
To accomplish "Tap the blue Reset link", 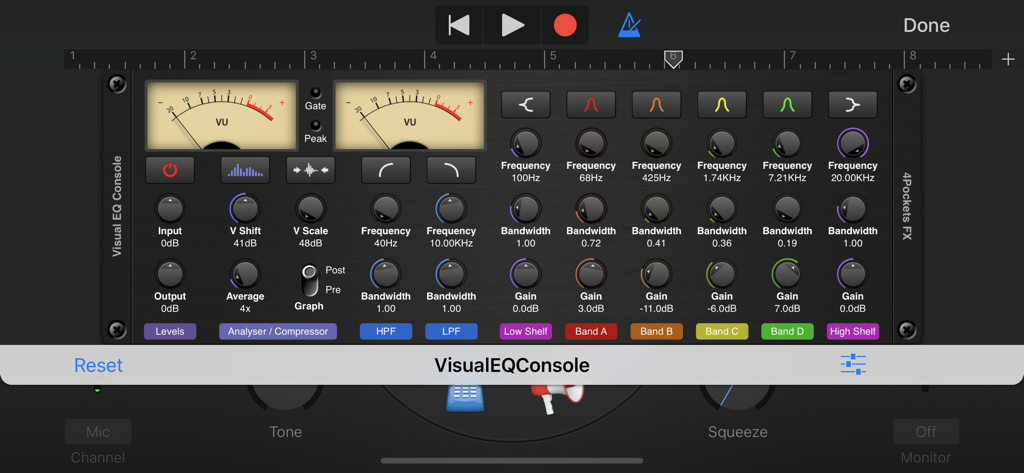I will [x=99, y=365].
